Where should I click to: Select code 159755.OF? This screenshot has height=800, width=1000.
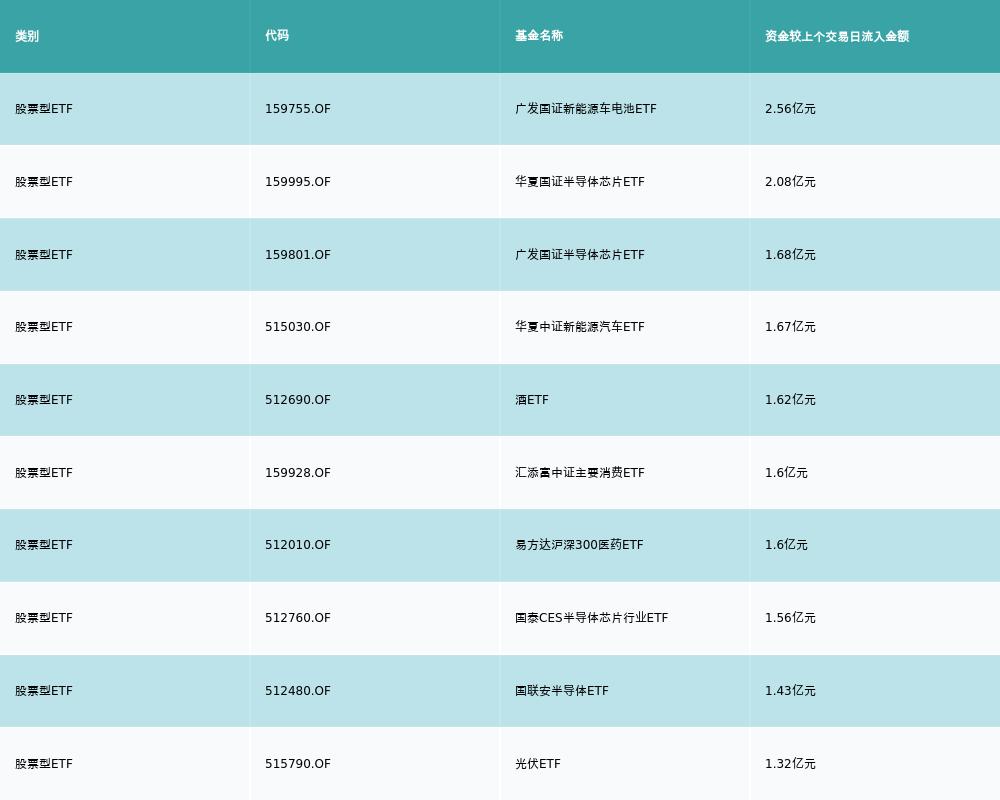298,109
